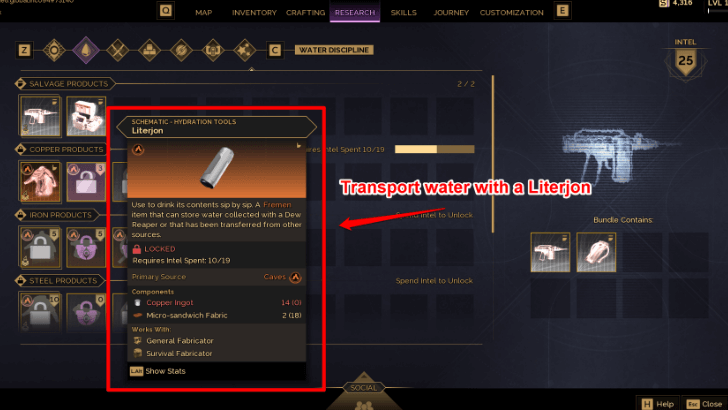Click the locked purple Copper Products item
This screenshot has height=410, width=728.
point(86,182)
